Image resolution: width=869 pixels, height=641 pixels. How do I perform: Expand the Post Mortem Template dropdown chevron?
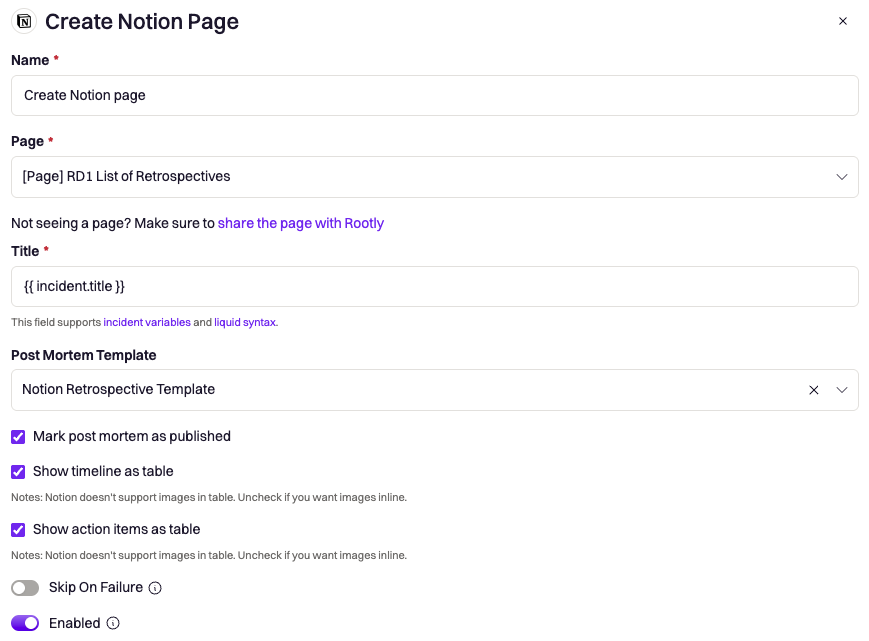pos(842,390)
